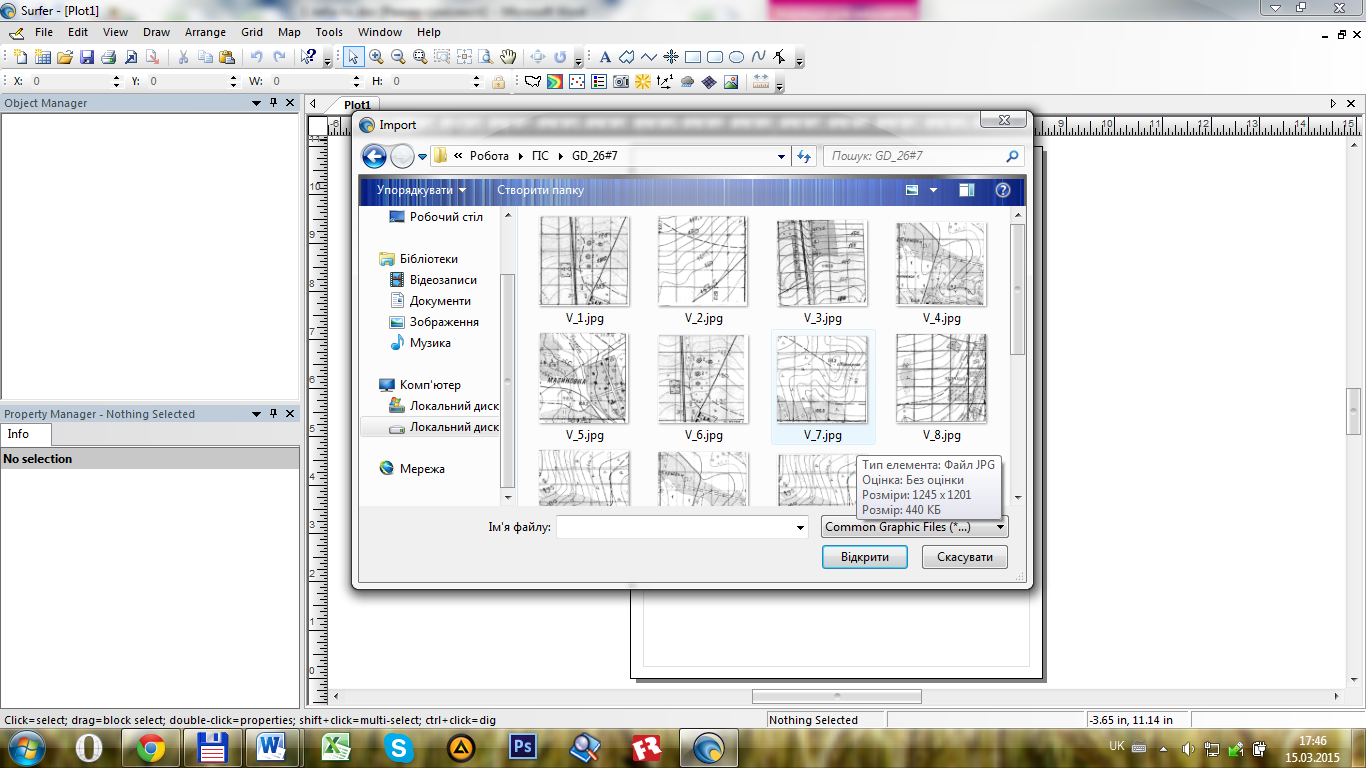Image resolution: width=1366 pixels, height=768 pixels.
Task: Click the Export icon in toolbar
Action: pyautogui.click(x=152, y=57)
